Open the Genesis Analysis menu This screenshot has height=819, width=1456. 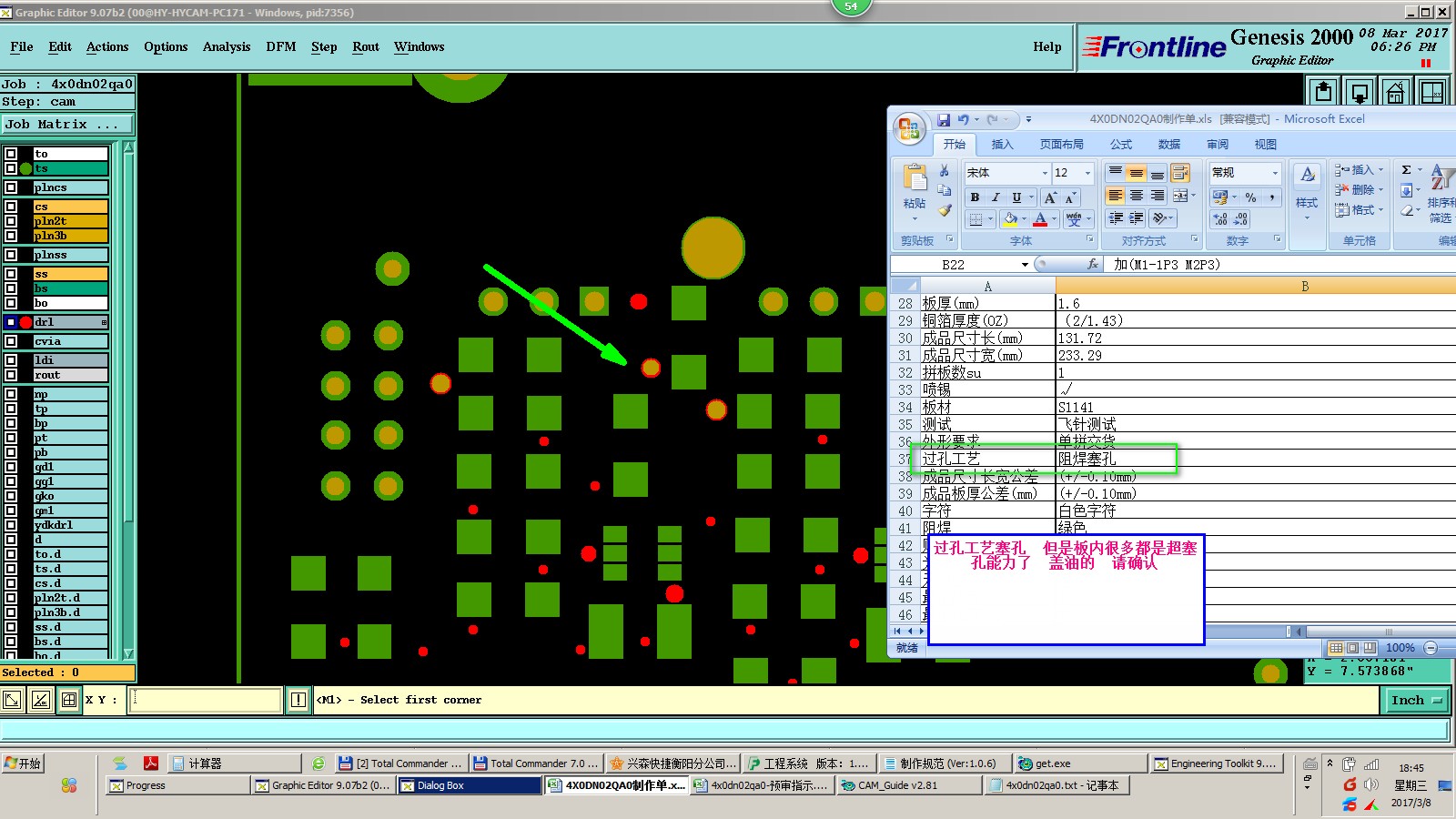click(227, 46)
